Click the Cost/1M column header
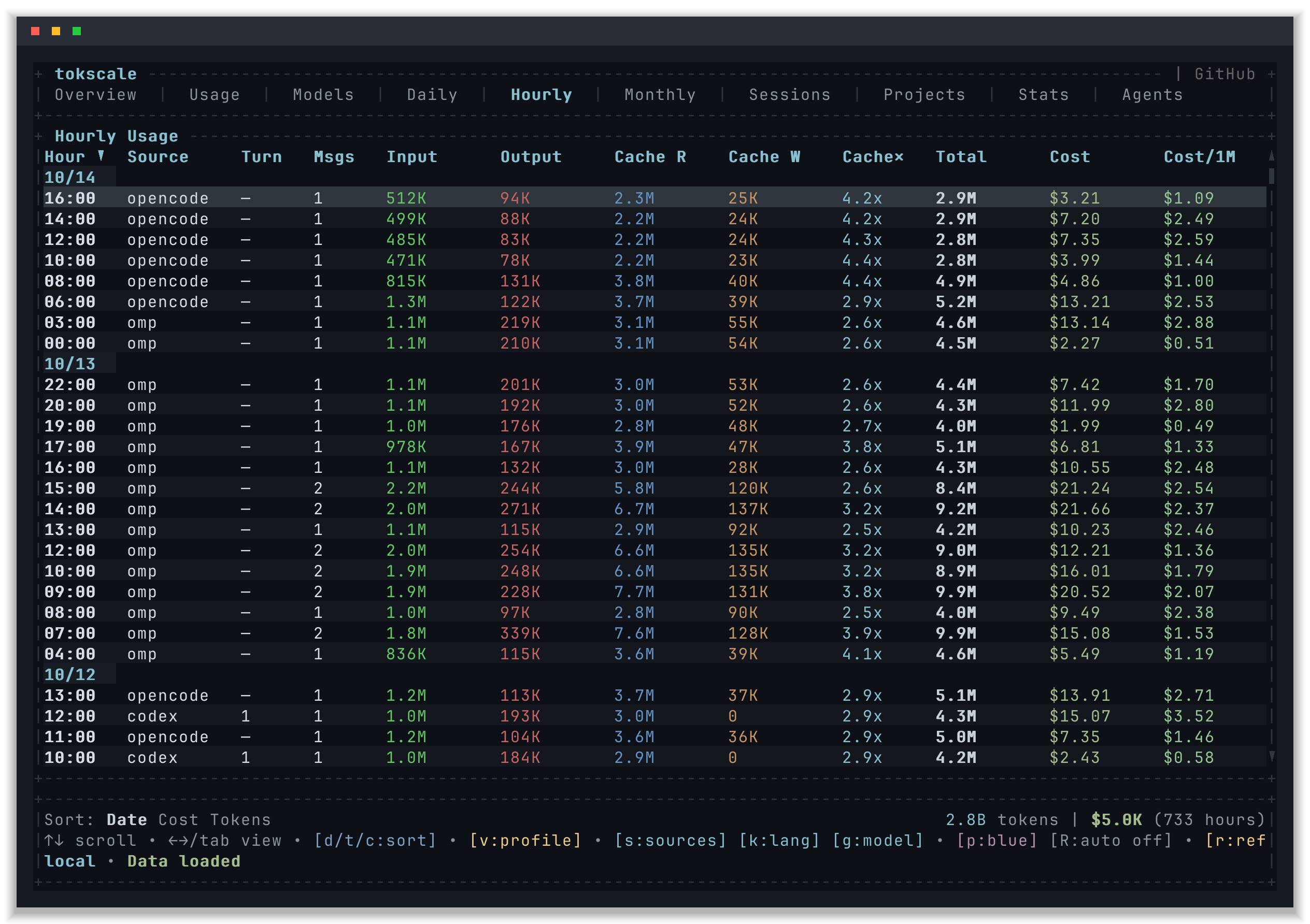The image size is (1310, 924). [1199, 157]
